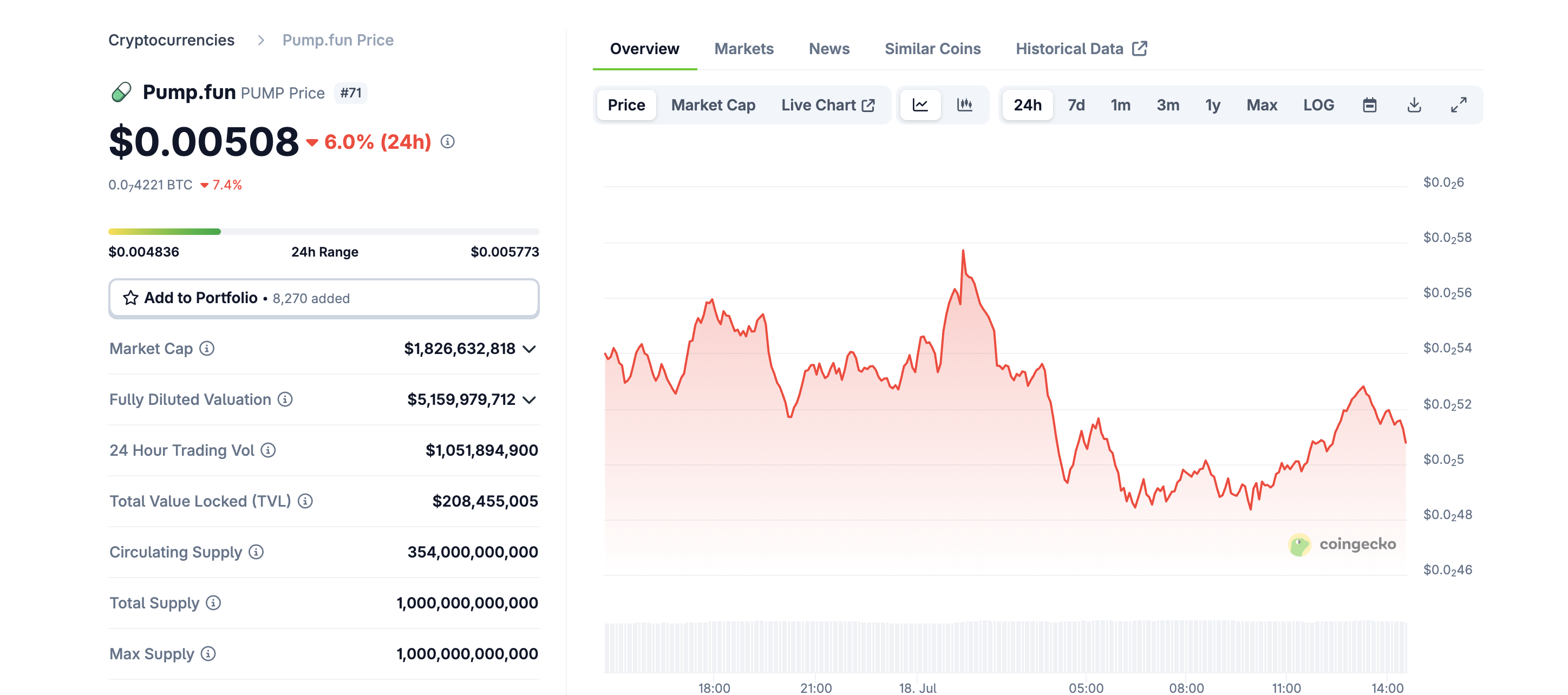Viewport: 1568px width, 695px height.
Task: Click the $0.00508 price value
Action: (x=203, y=142)
